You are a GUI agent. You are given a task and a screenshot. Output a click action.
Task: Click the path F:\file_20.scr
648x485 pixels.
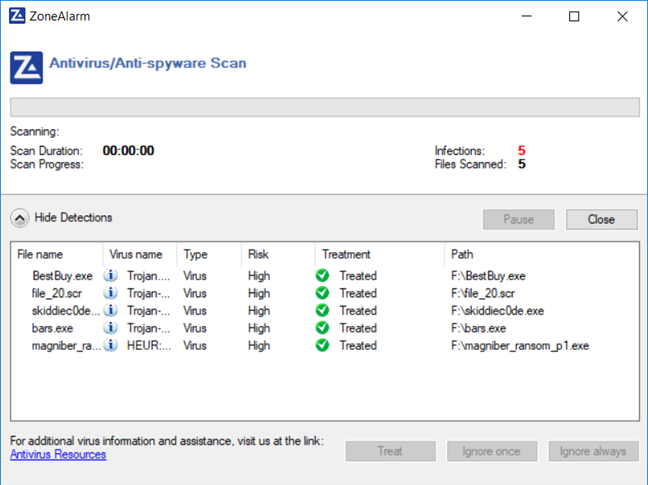click(x=483, y=293)
